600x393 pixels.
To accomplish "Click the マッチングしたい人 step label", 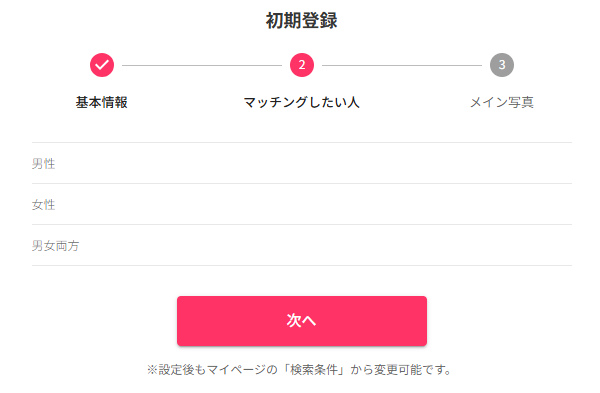I will [302, 102].
